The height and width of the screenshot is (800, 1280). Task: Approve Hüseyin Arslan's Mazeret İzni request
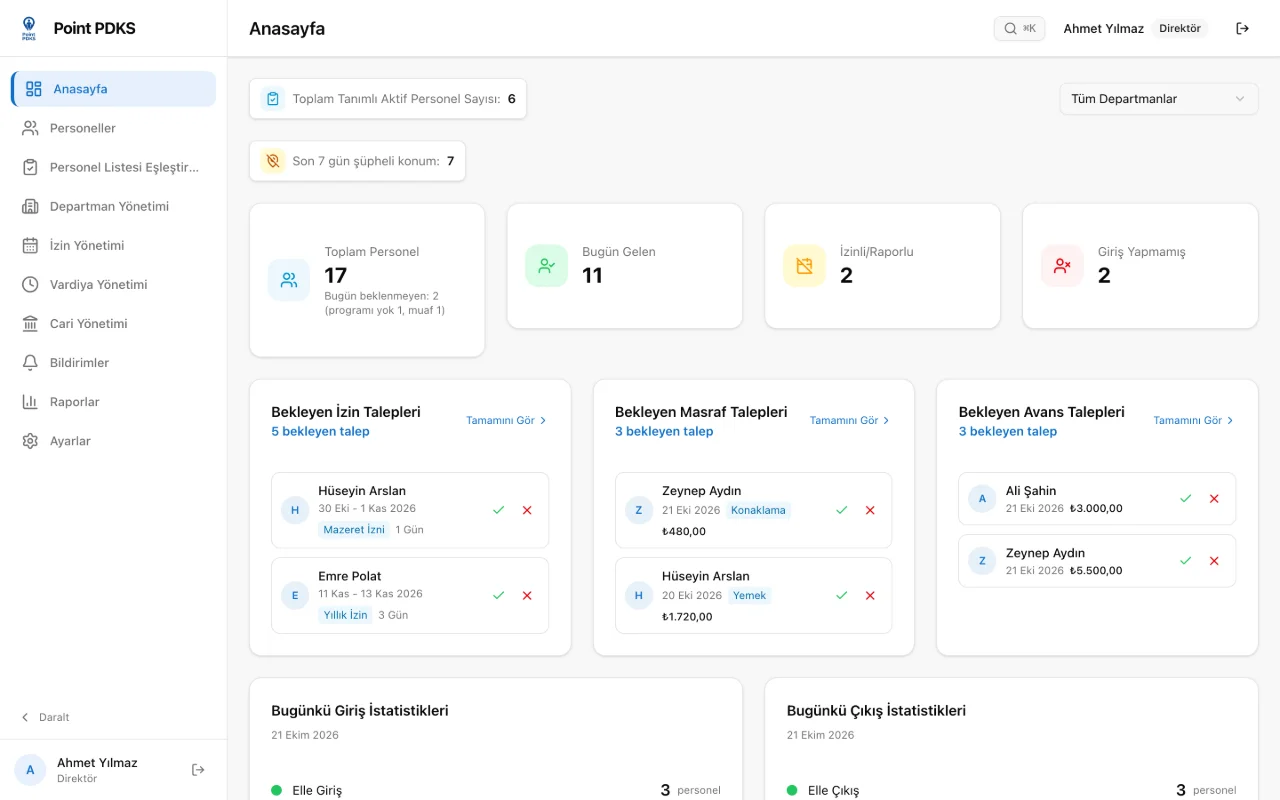[498, 510]
